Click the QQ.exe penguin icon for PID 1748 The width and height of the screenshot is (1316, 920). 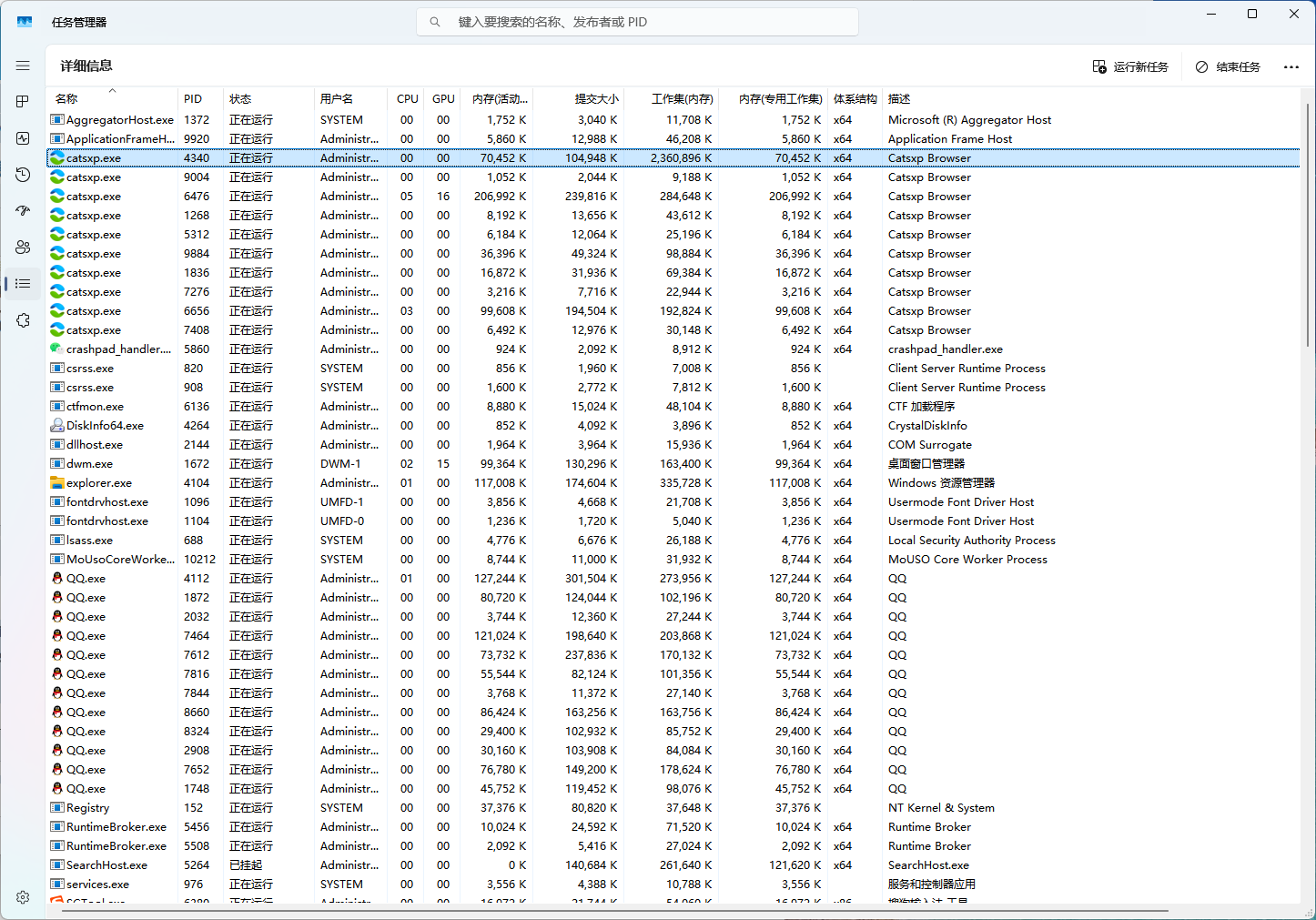point(57,788)
